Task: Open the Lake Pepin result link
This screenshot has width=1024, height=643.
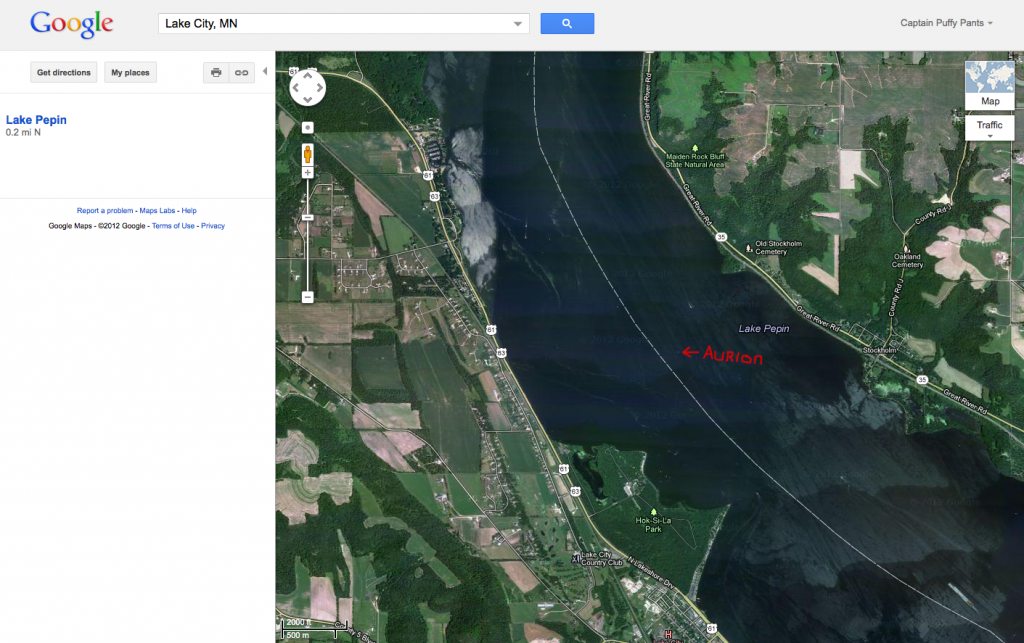Action: pyautogui.click(x=36, y=119)
